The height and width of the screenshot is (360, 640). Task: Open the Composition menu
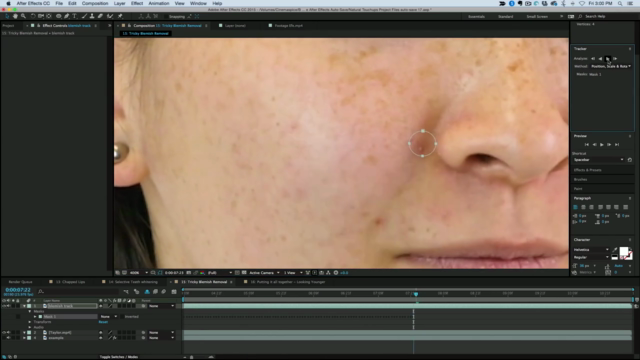click(x=95, y=3)
